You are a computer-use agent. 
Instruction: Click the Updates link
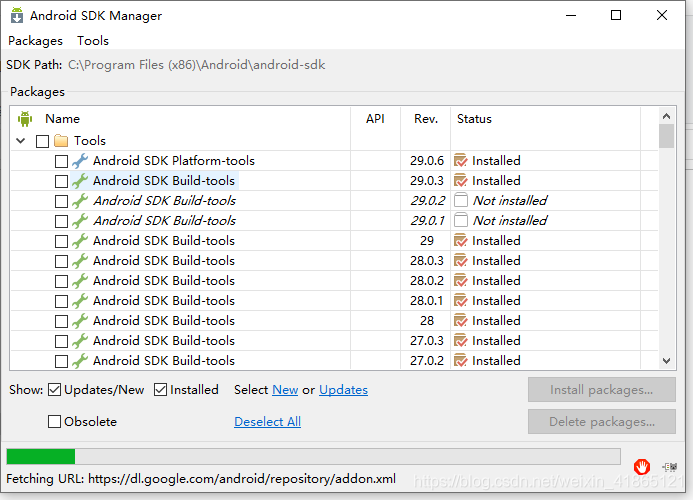(343, 390)
